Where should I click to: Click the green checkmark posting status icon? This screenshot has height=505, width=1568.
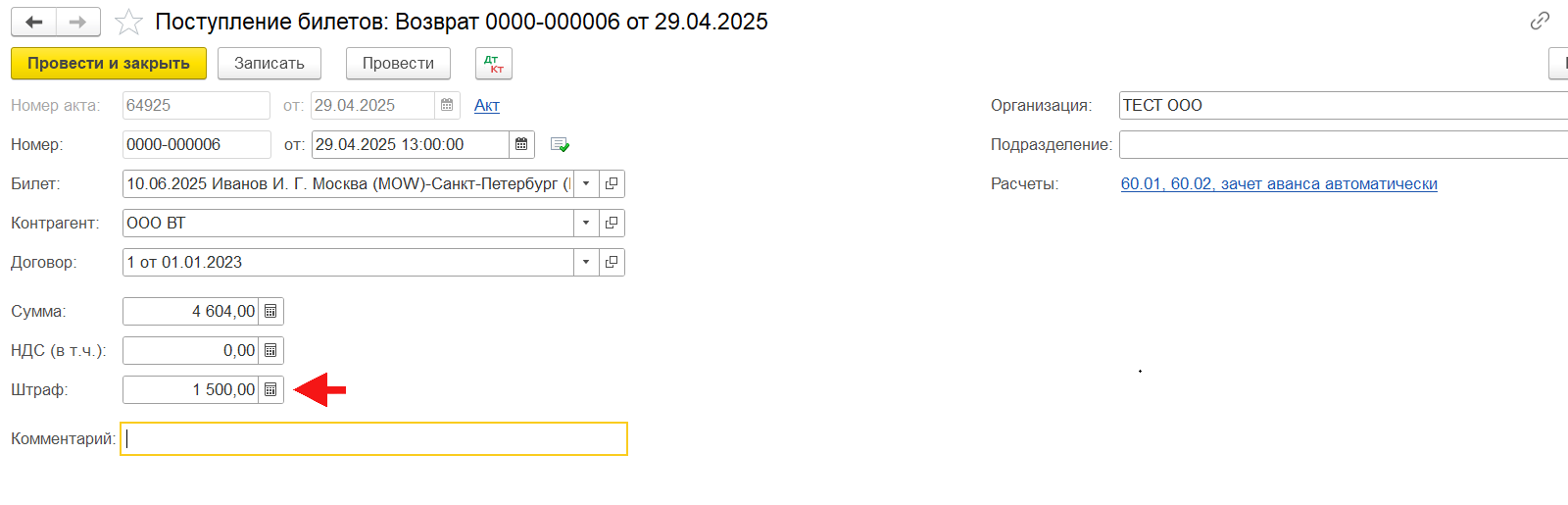click(x=561, y=144)
